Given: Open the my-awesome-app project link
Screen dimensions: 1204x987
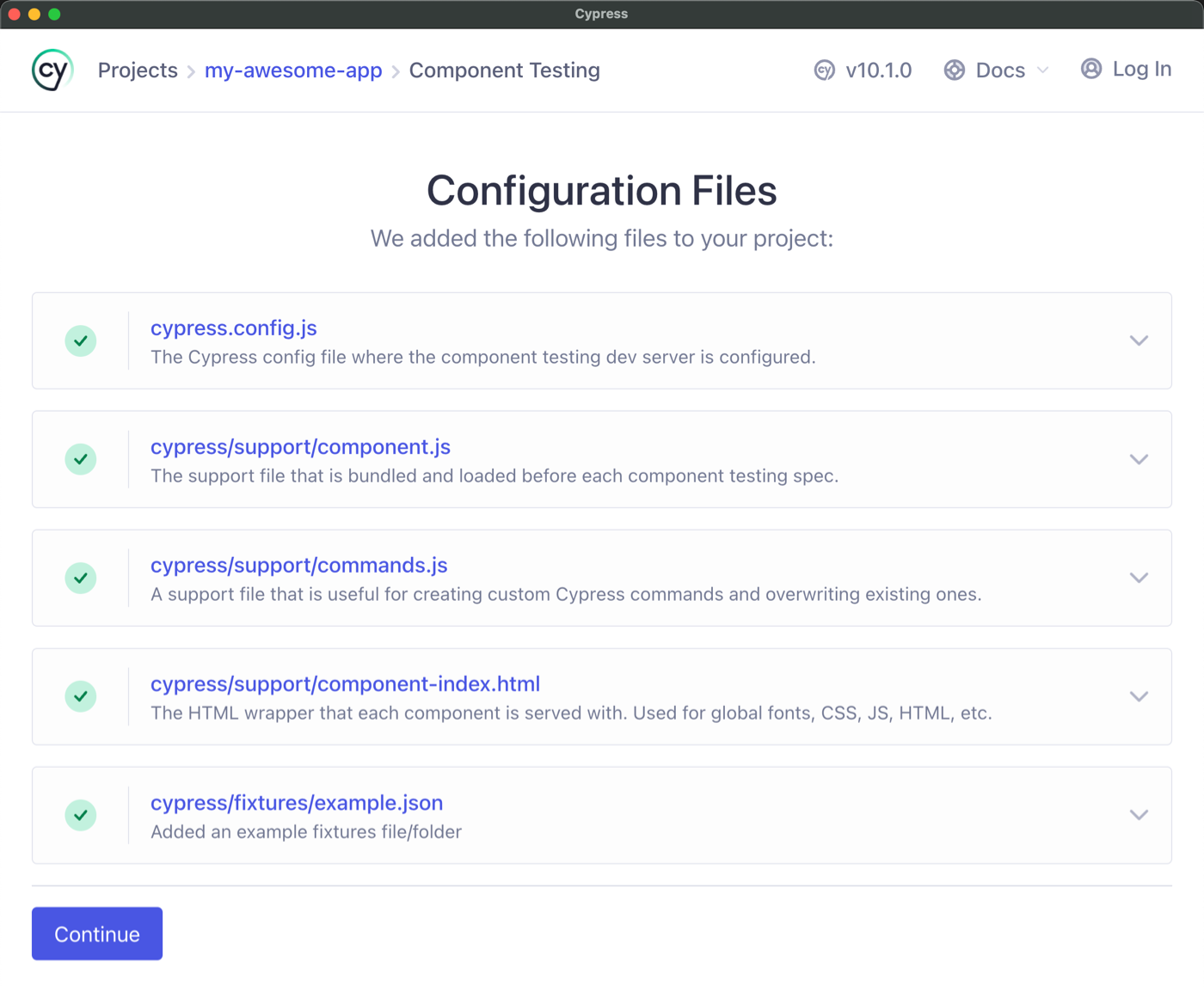Looking at the screenshot, I should (x=292, y=70).
